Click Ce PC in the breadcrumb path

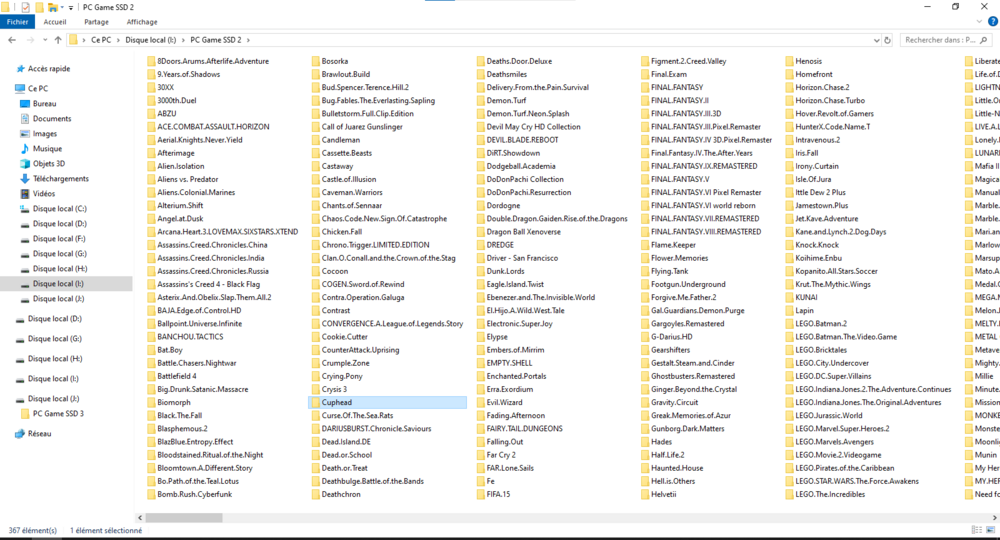[101, 40]
